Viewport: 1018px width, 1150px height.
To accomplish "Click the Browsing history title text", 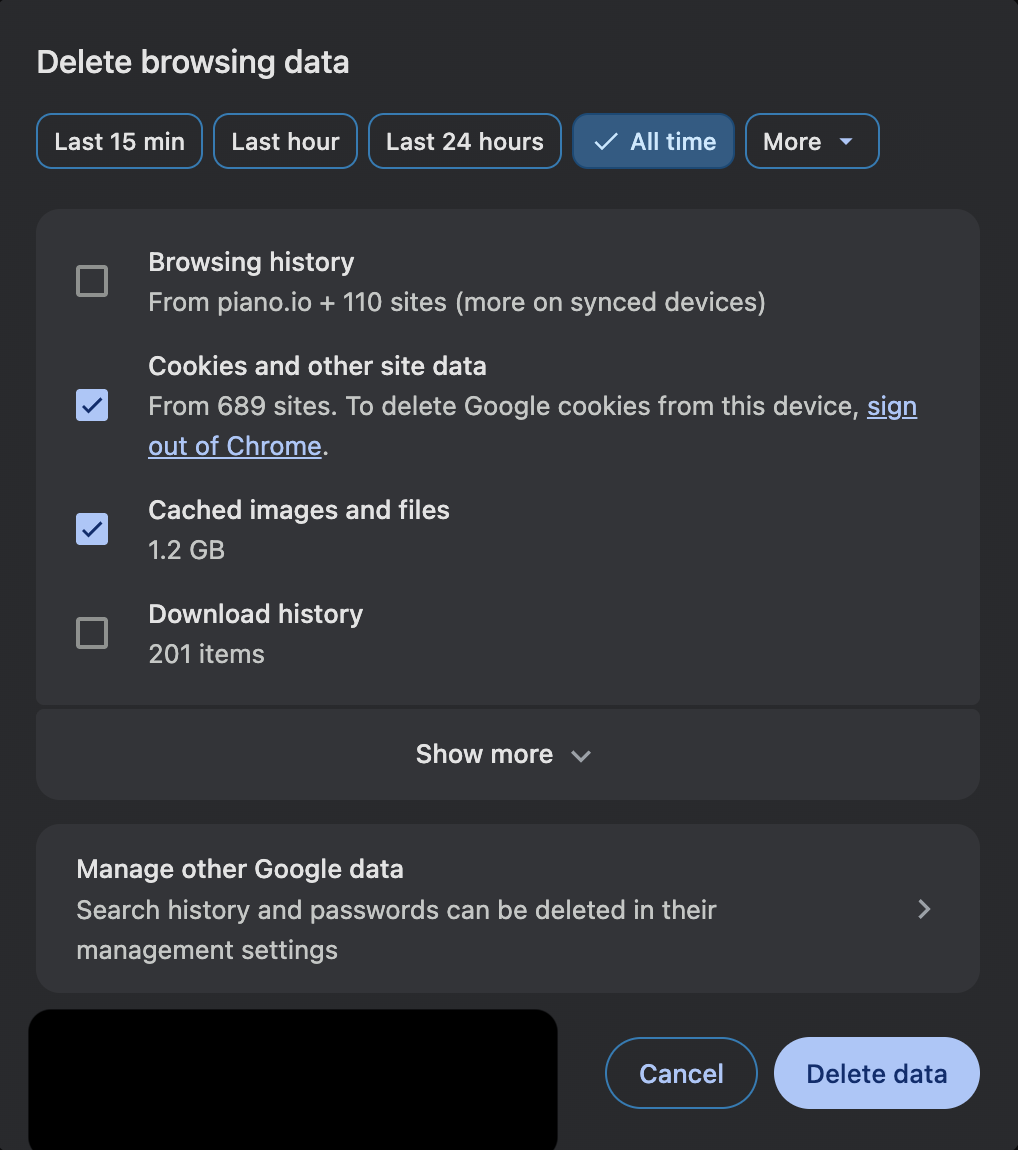I will pos(251,262).
